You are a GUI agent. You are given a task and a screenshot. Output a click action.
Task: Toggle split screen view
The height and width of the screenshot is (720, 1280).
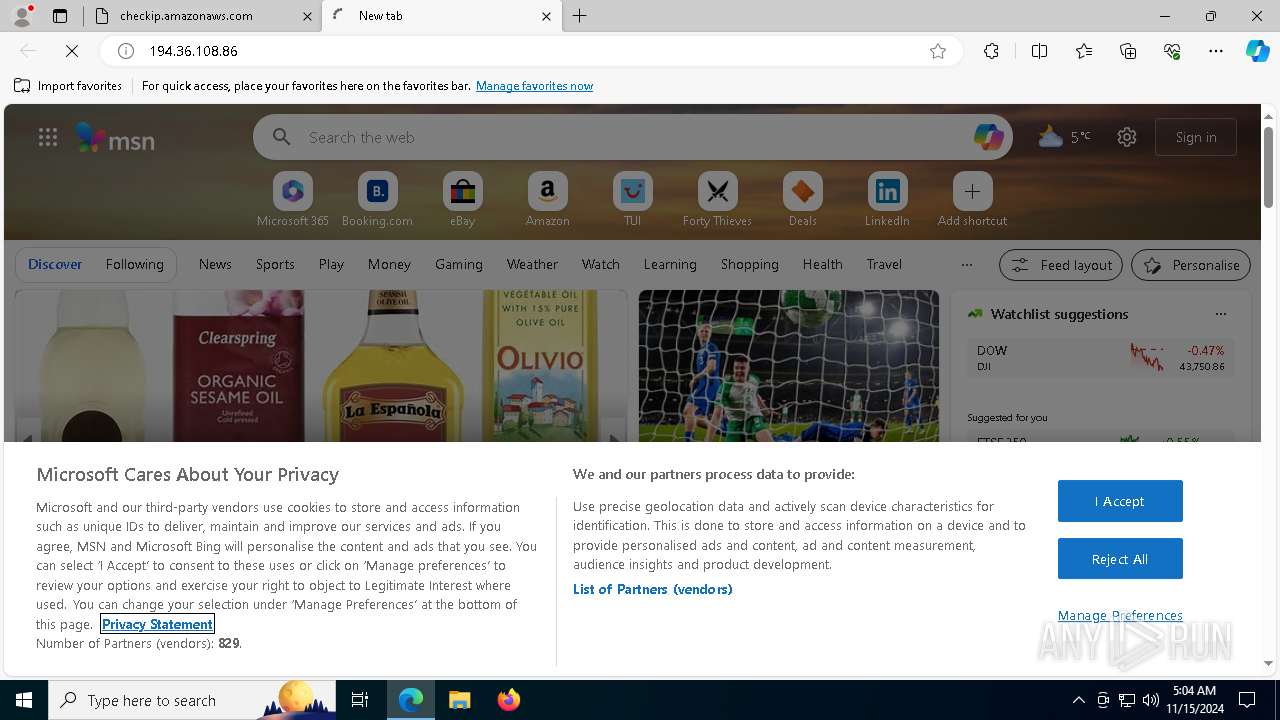(1039, 51)
